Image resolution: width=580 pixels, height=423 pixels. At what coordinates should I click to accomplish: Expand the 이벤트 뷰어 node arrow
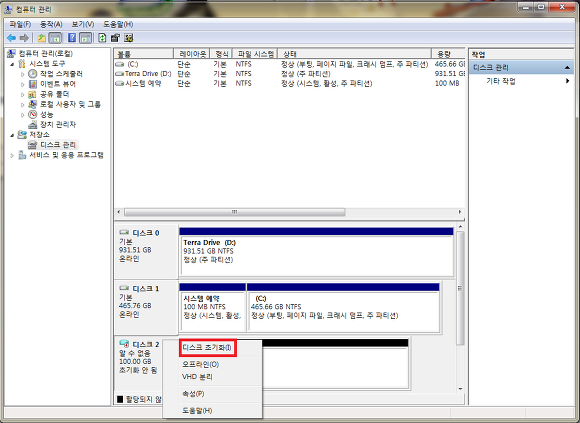[23, 84]
